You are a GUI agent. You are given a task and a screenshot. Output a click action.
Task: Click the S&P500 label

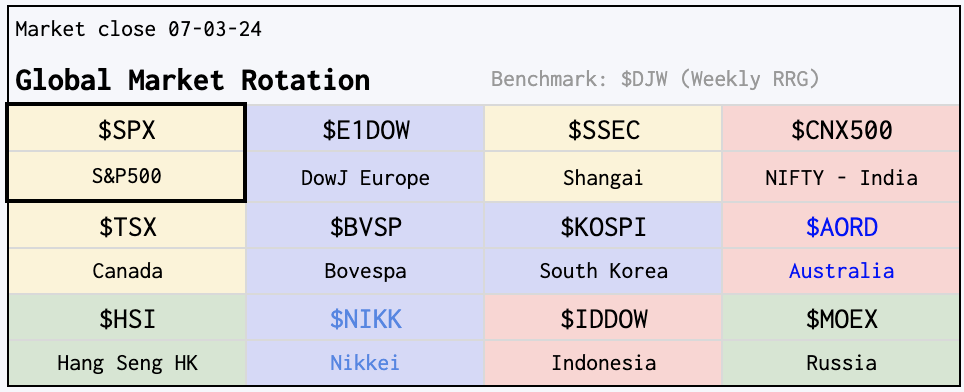click(127, 176)
